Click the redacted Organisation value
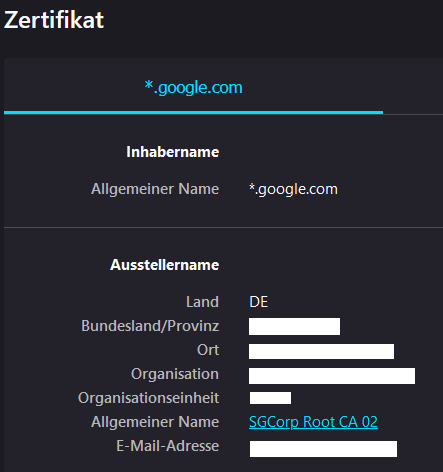The width and height of the screenshot is (443, 472). pos(332,376)
